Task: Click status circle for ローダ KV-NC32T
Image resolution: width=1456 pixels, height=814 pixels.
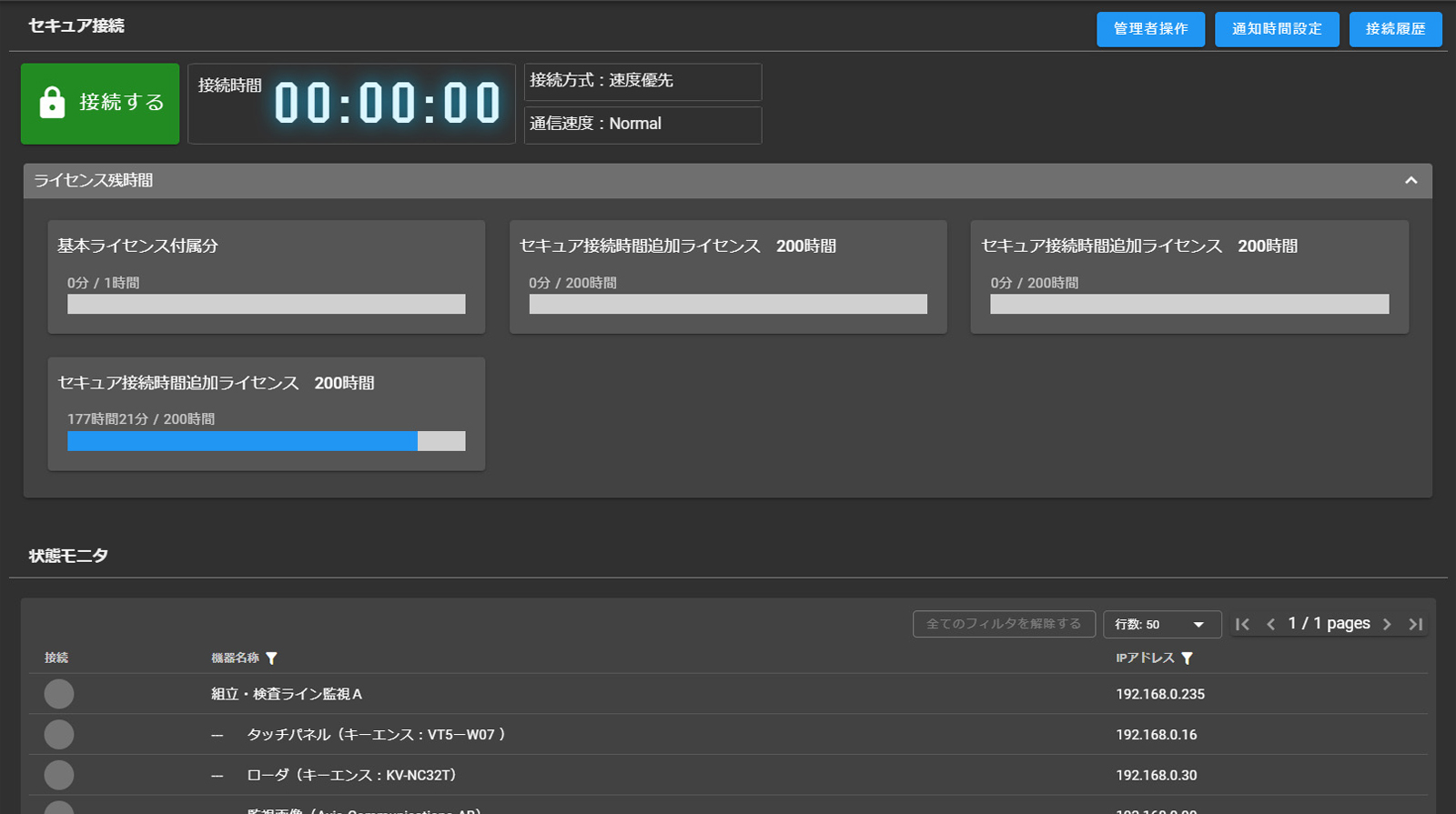Action: (59, 775)
